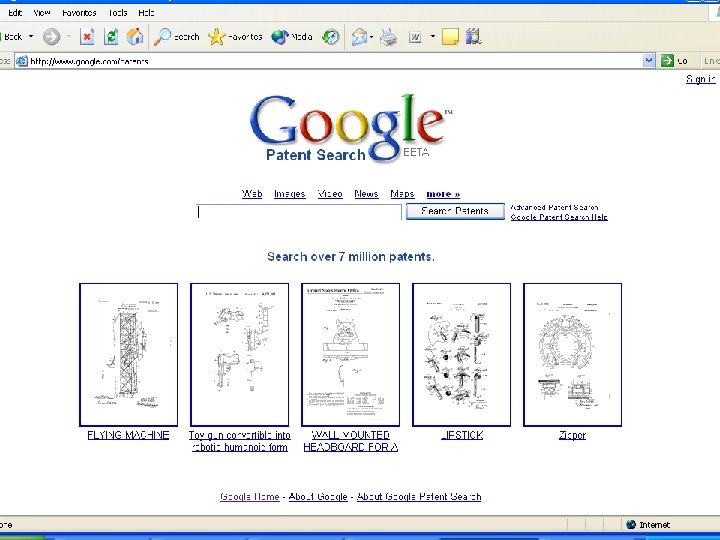Click the Sign in link
Image resolution: width=720 pixels, height=540 pixels.
point(701,79)
